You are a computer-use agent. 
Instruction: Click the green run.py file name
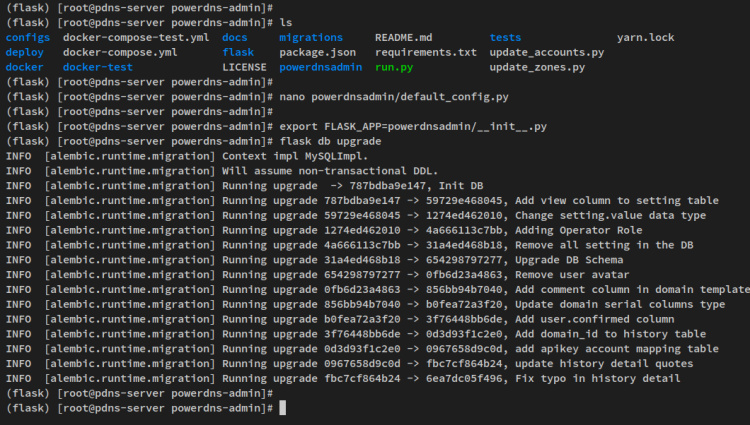[x=394, y=67]
